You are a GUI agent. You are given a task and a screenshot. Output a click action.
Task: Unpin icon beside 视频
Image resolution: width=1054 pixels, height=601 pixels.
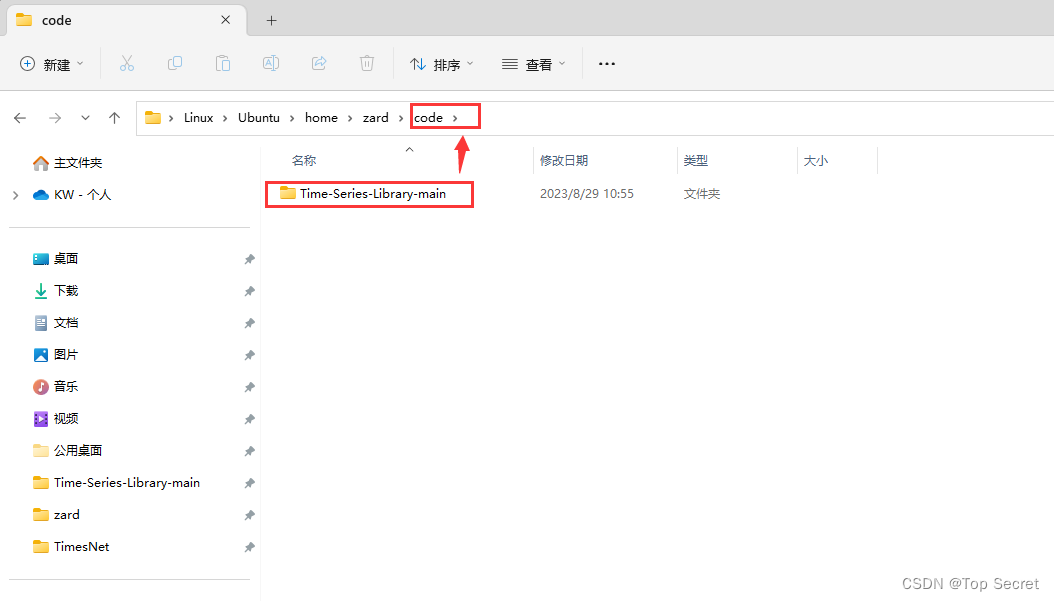point(249,419)
